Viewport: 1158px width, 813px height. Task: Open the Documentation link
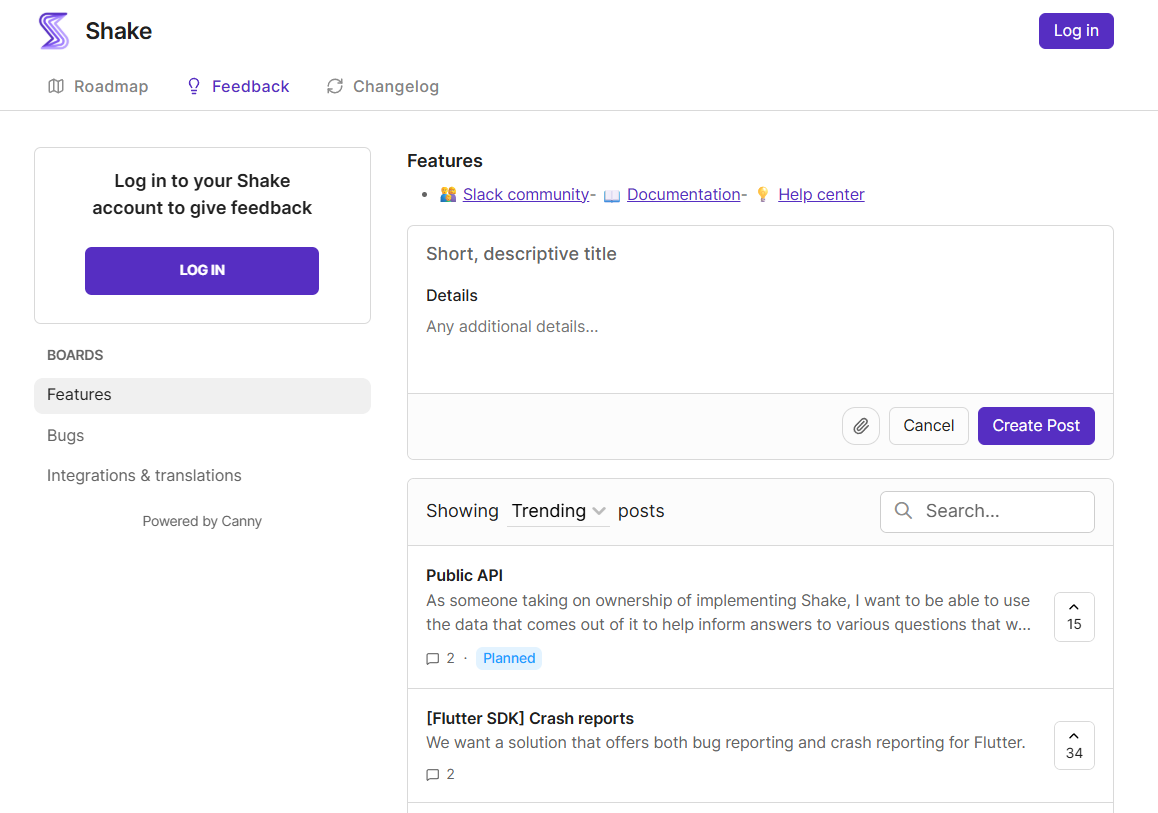click(x=683, y=195)
